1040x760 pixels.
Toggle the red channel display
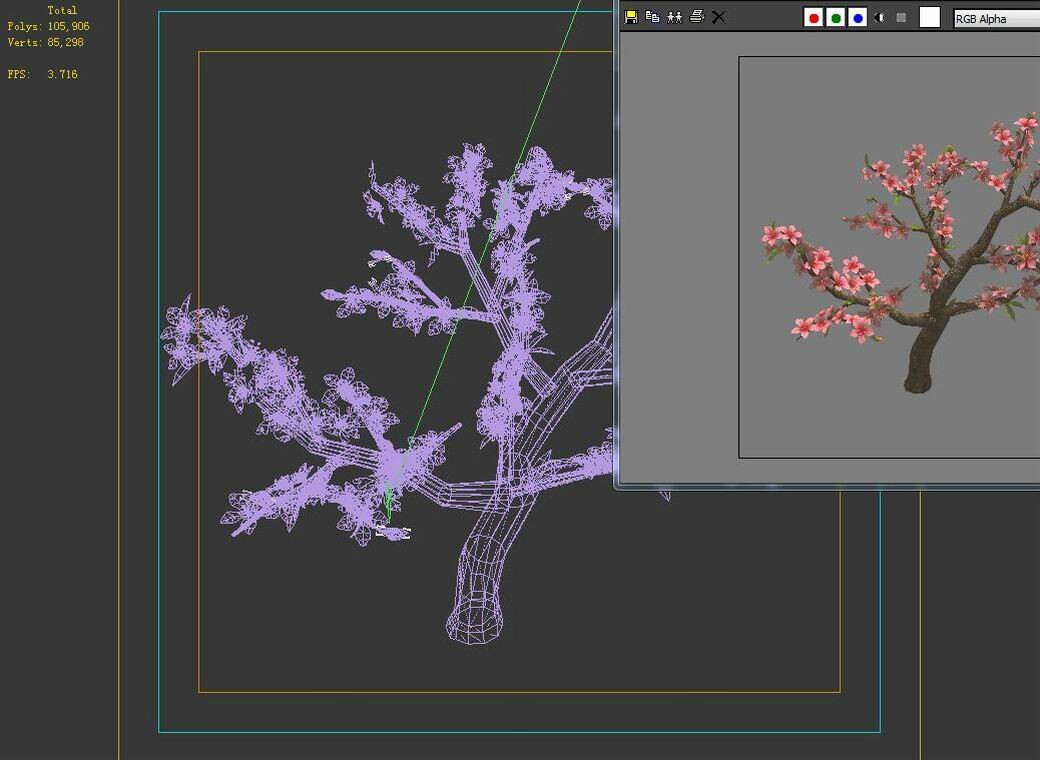tap(814, 17)
